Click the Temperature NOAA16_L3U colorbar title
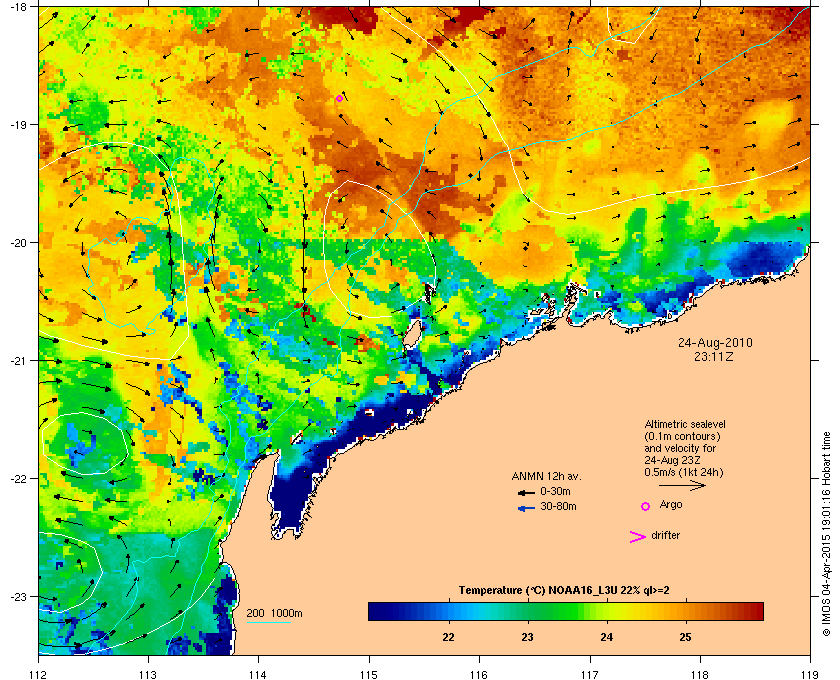 [564, 591]
